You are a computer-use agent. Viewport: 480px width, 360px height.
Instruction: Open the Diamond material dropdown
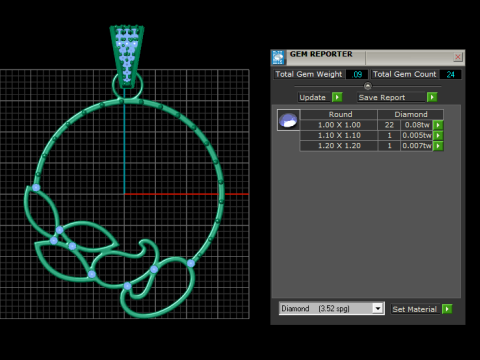pos(378,309)
